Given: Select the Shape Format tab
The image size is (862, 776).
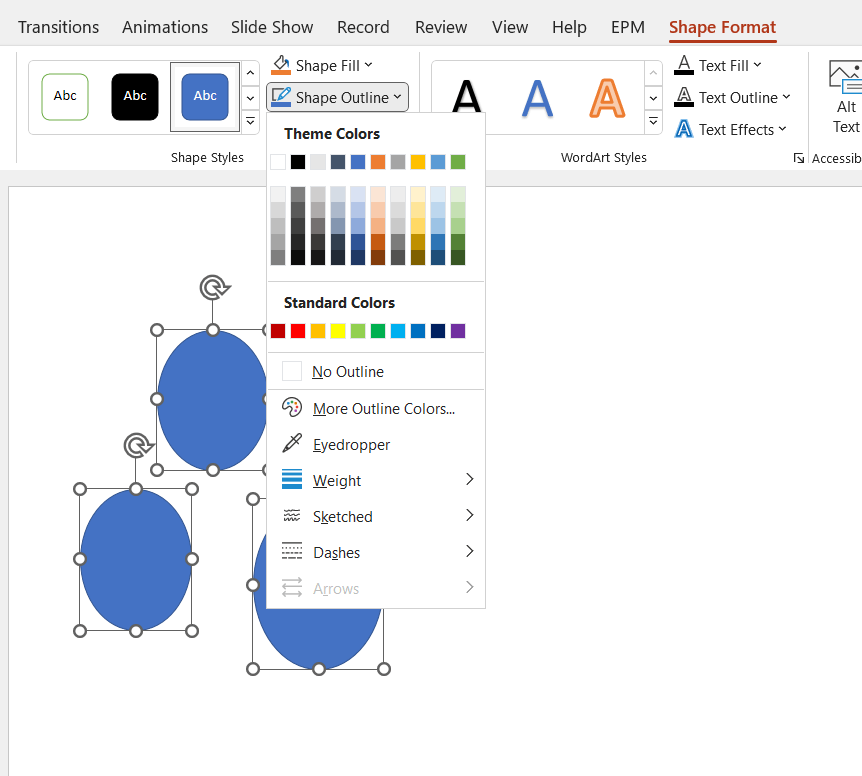Looking at the screenshot, I should [x=722, y=27].
